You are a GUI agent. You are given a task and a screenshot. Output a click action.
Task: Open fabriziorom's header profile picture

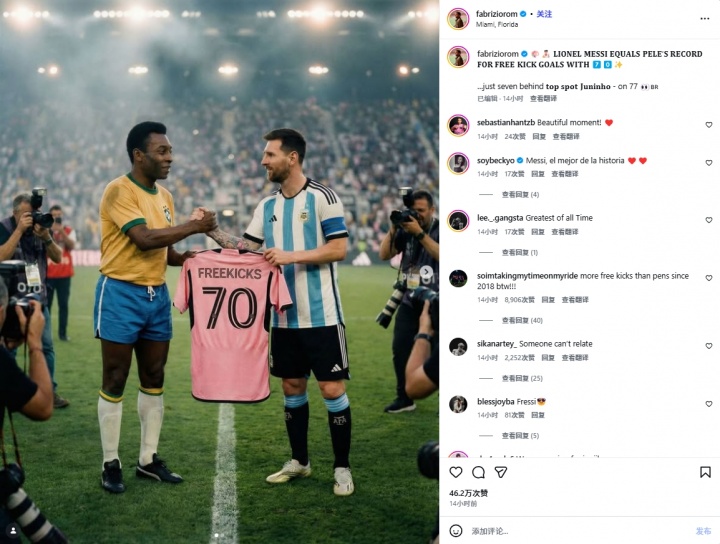458,19
